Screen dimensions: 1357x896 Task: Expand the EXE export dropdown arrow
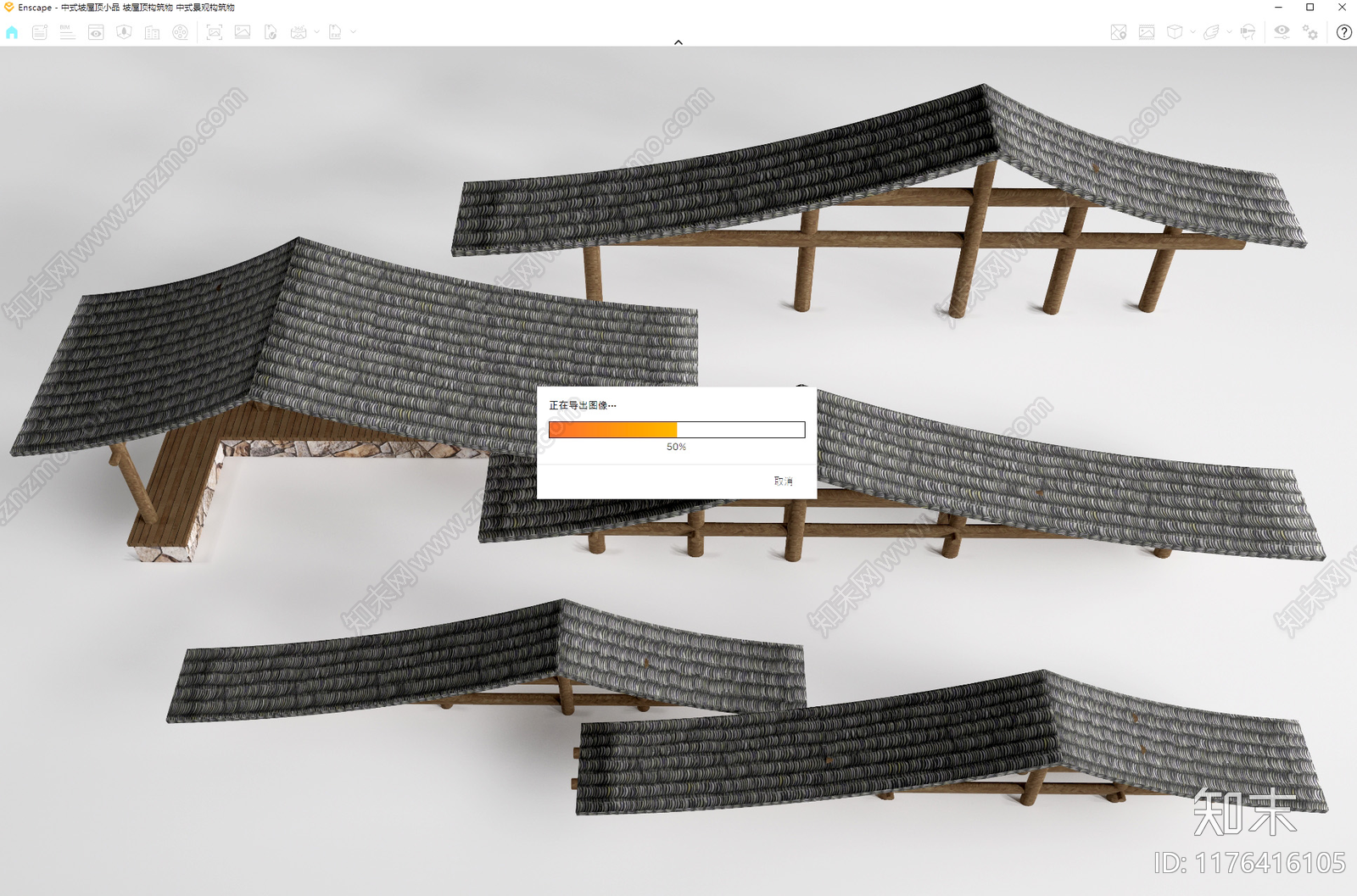click(353, 32)
